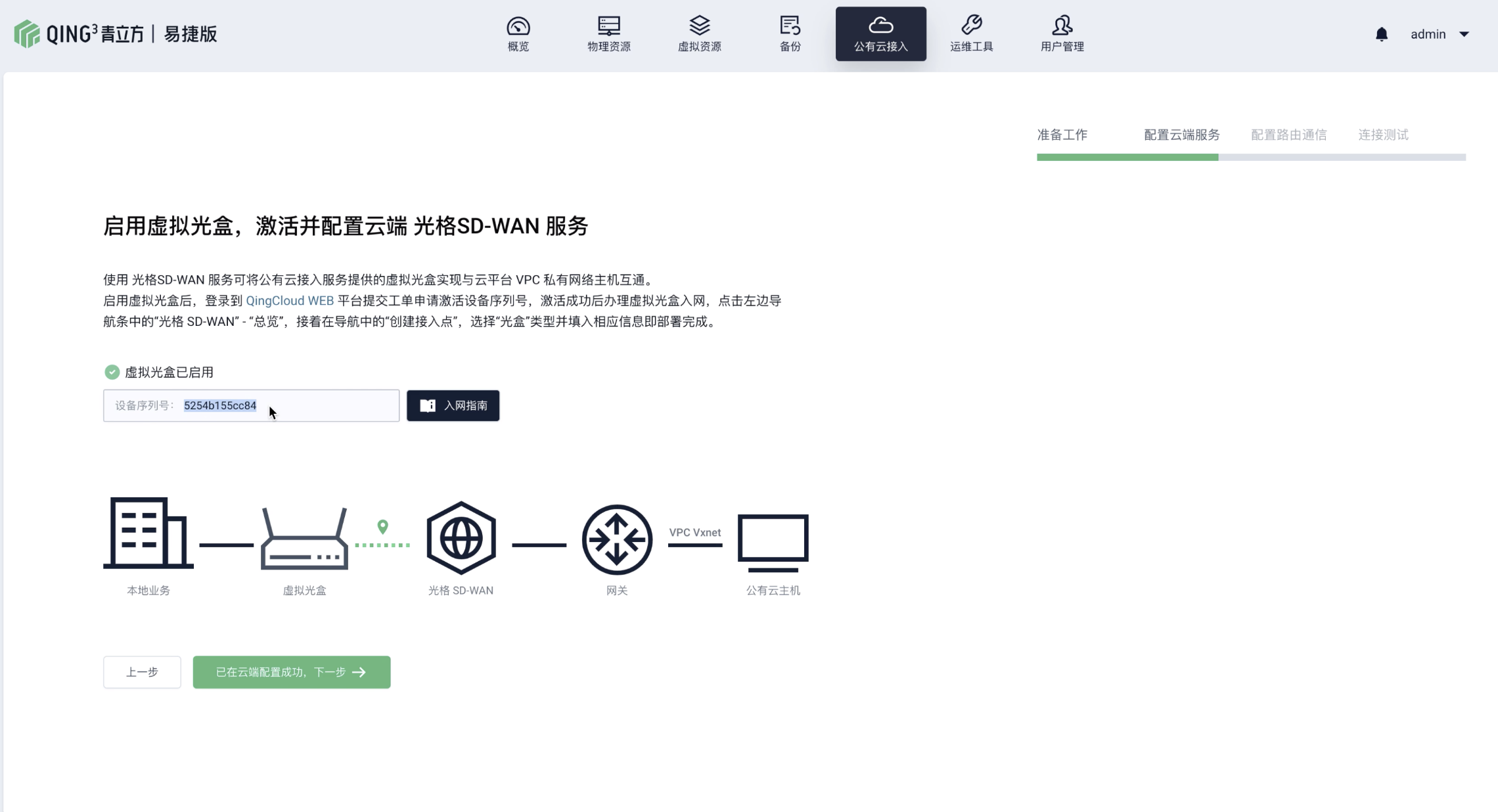The height and width of the screenshot is (812, 1498).
Task: Open the 备份 backup section
Action: click(x=790, y=34)
